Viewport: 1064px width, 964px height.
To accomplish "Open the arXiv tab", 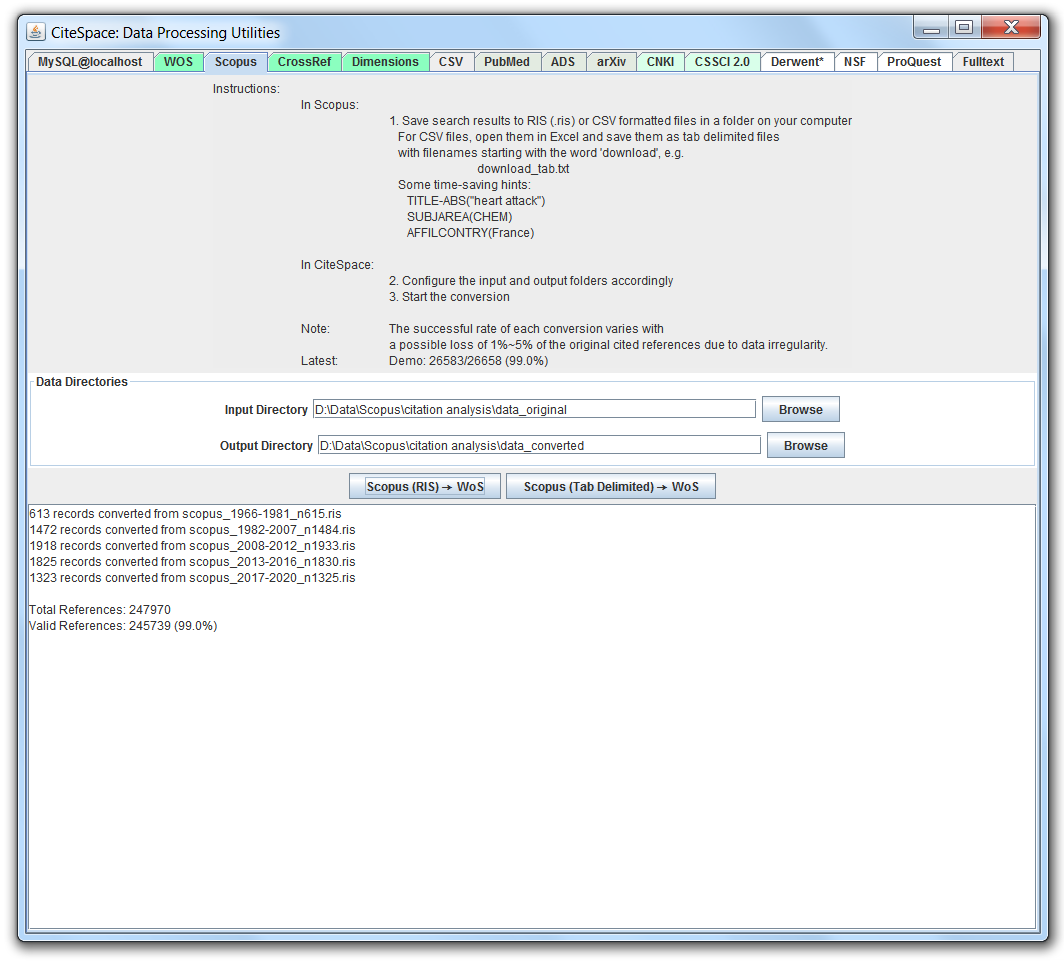I will coord(611,62).
